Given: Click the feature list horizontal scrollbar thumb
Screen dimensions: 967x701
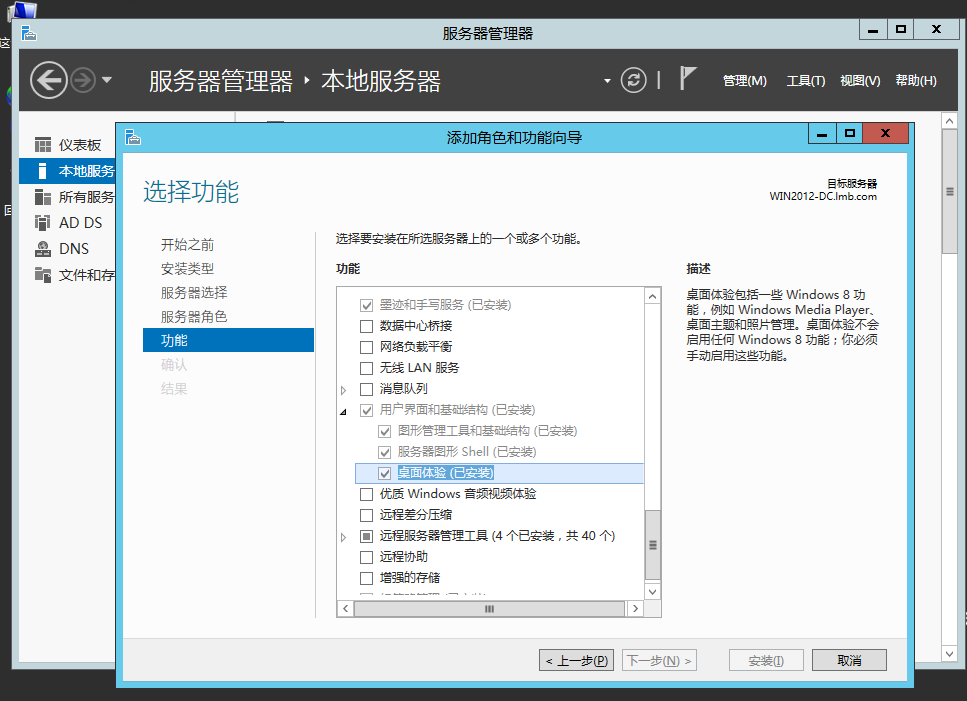Looking at the screenshot, I should coord(489,609).
